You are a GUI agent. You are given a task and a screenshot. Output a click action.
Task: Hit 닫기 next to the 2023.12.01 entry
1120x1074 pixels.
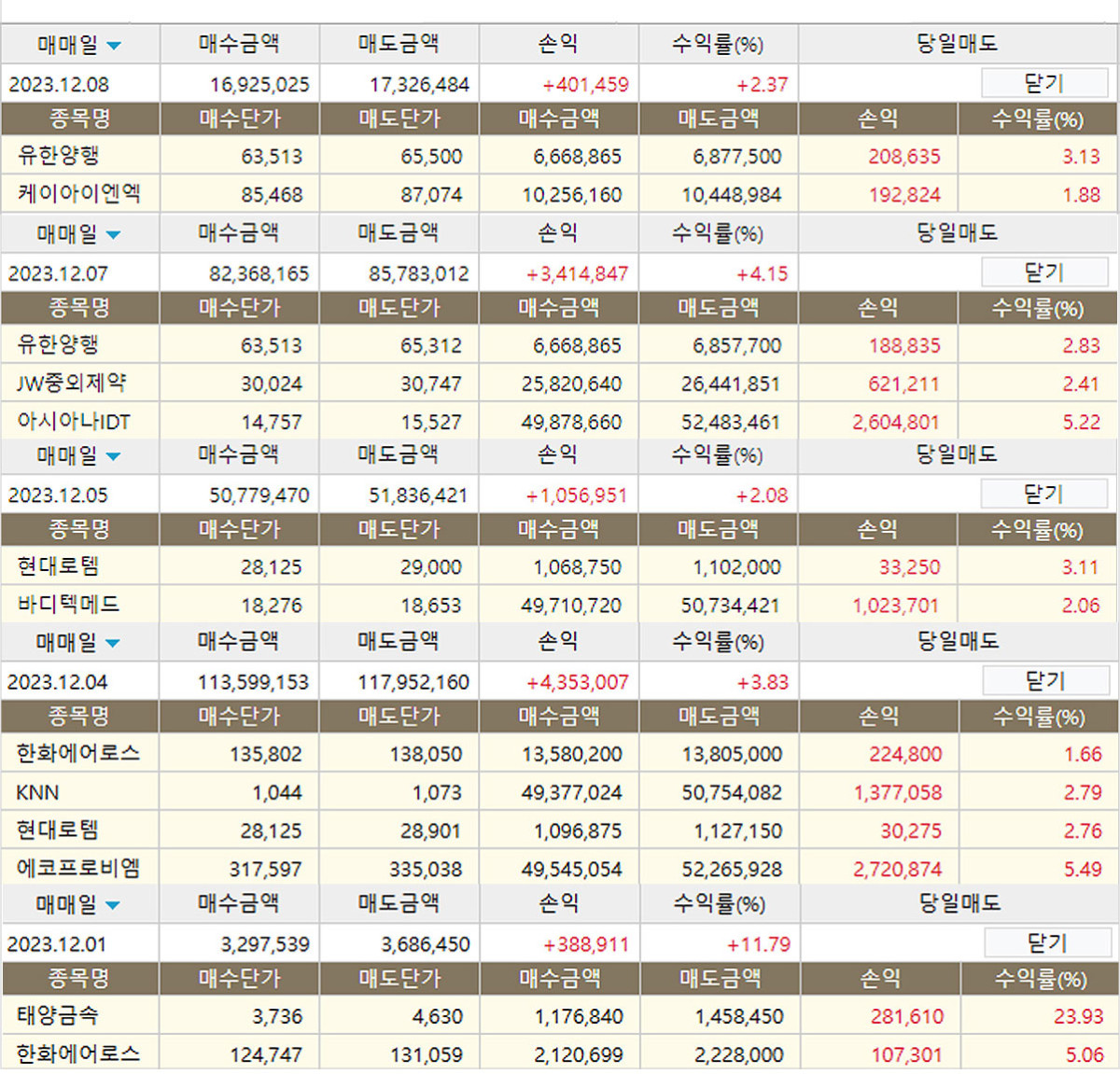1045,943
